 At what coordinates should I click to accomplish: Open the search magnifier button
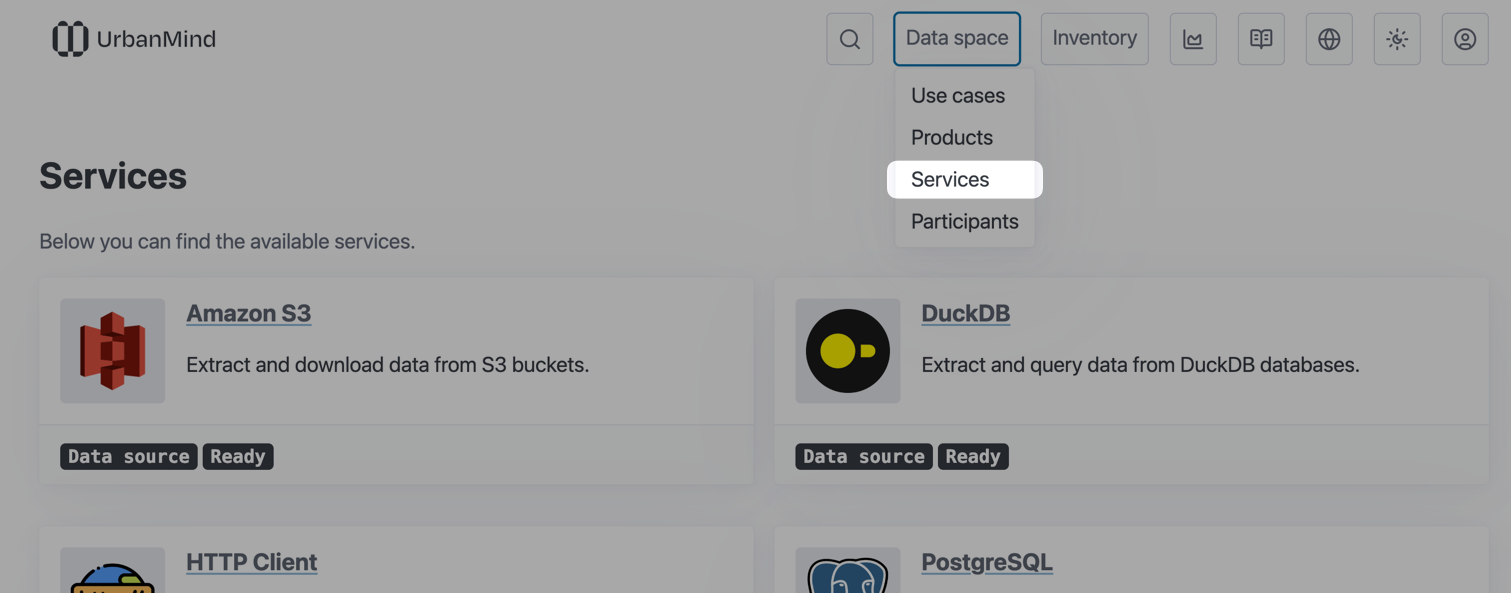point(850,39)
